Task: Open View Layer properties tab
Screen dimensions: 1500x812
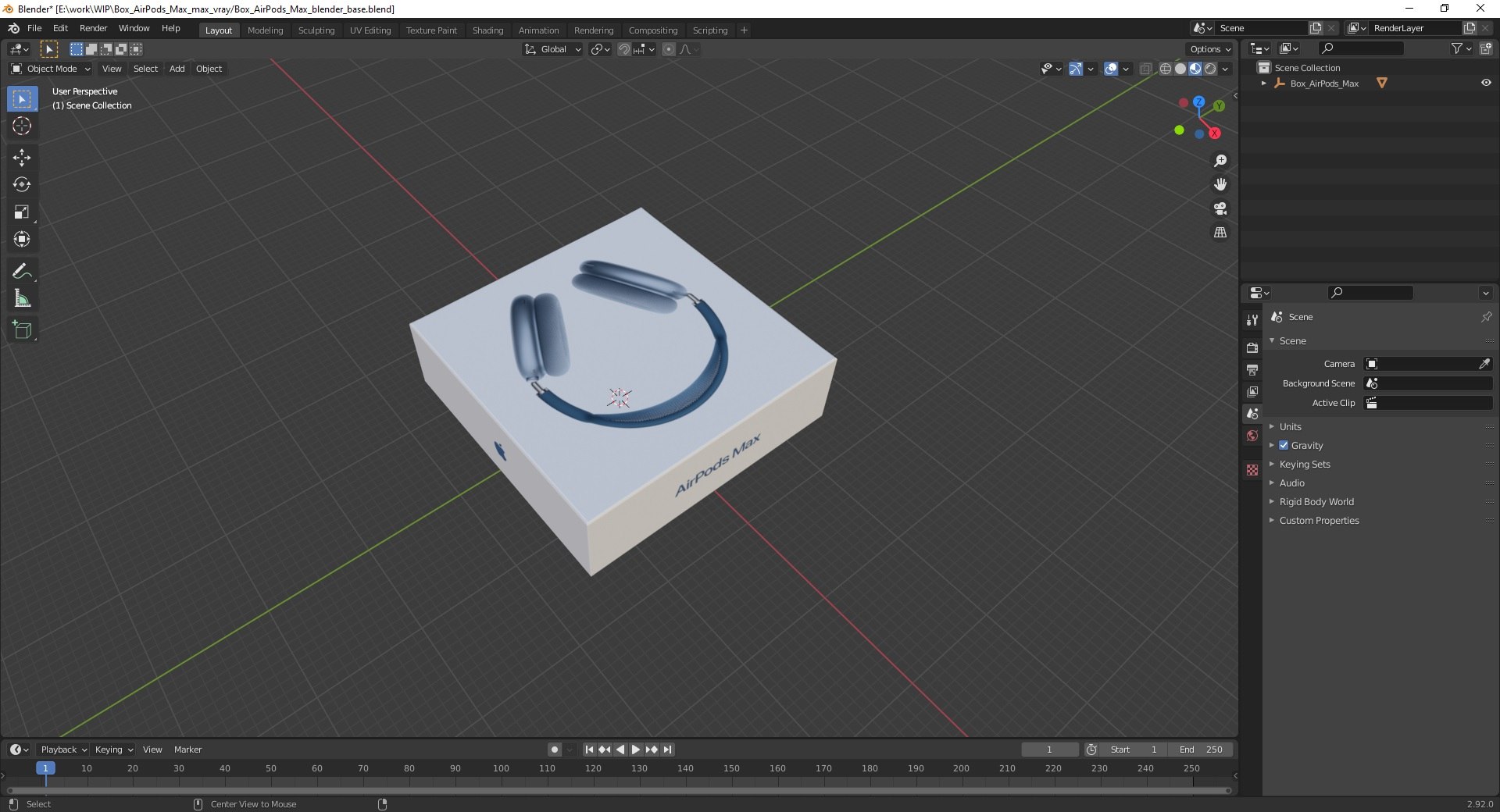Action: (x=1252, y=391)
